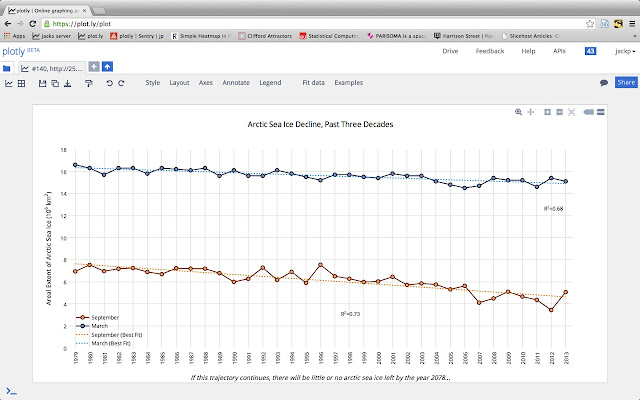This screenshot has width=640, height=400.
Task: Open the Annotate menu
Action: point(236,82)
